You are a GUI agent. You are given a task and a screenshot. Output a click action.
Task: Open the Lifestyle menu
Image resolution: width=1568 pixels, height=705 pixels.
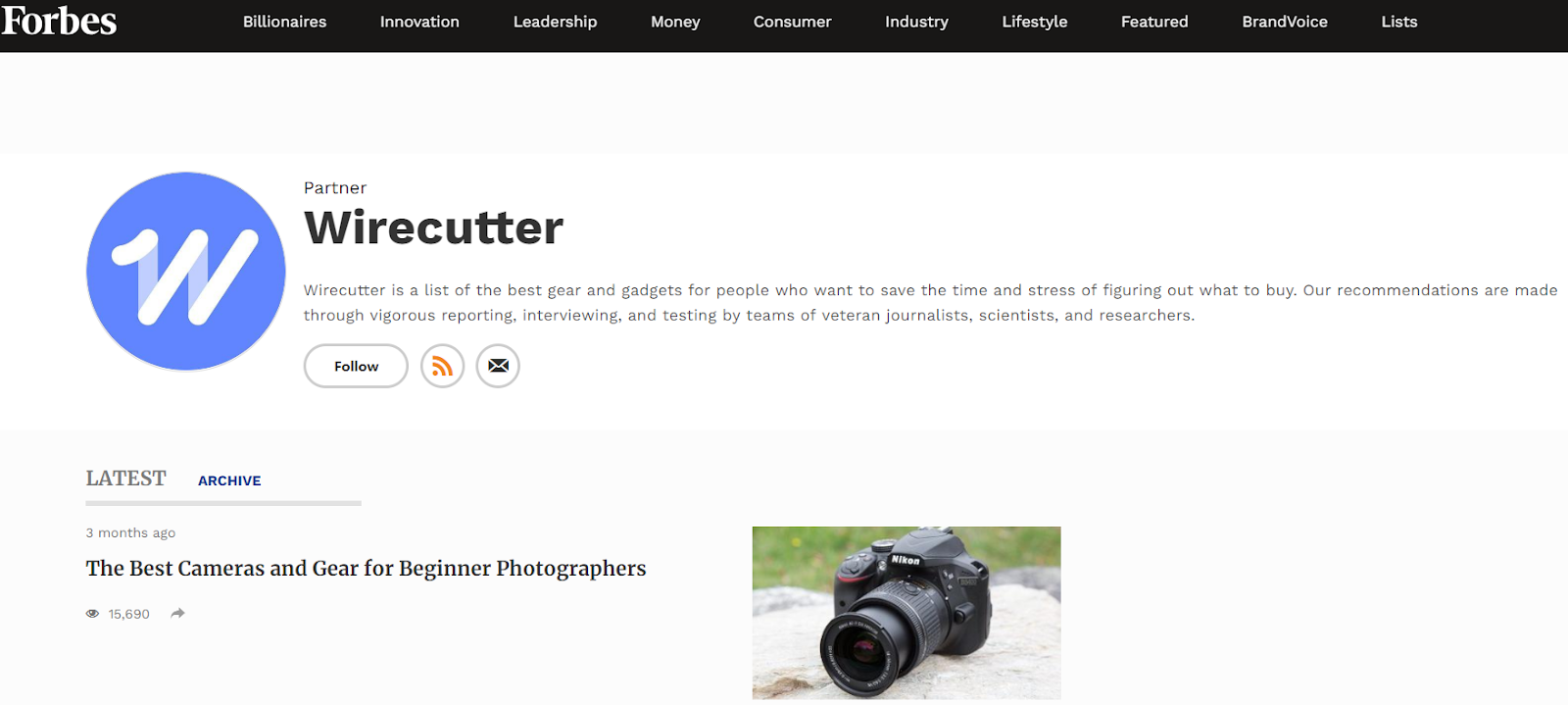[1034, 22]
